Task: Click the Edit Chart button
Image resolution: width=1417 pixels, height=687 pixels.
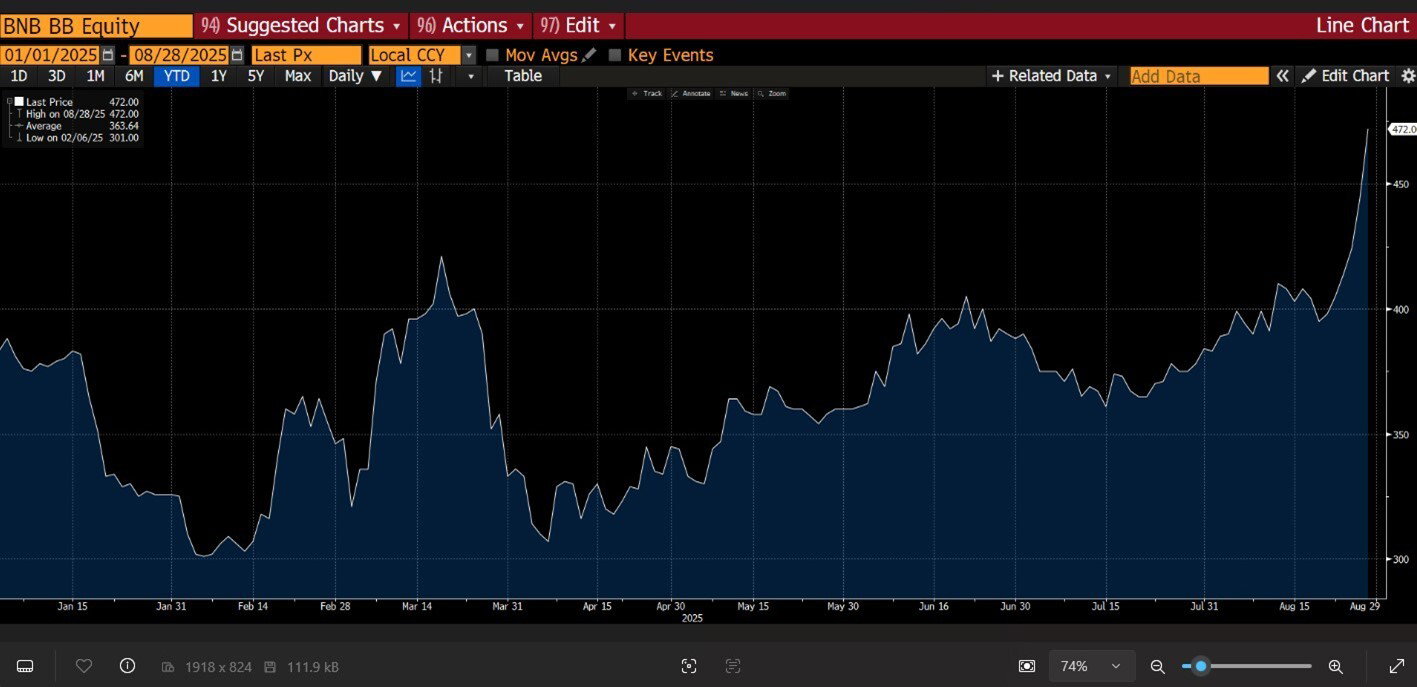Action: 1345,76
